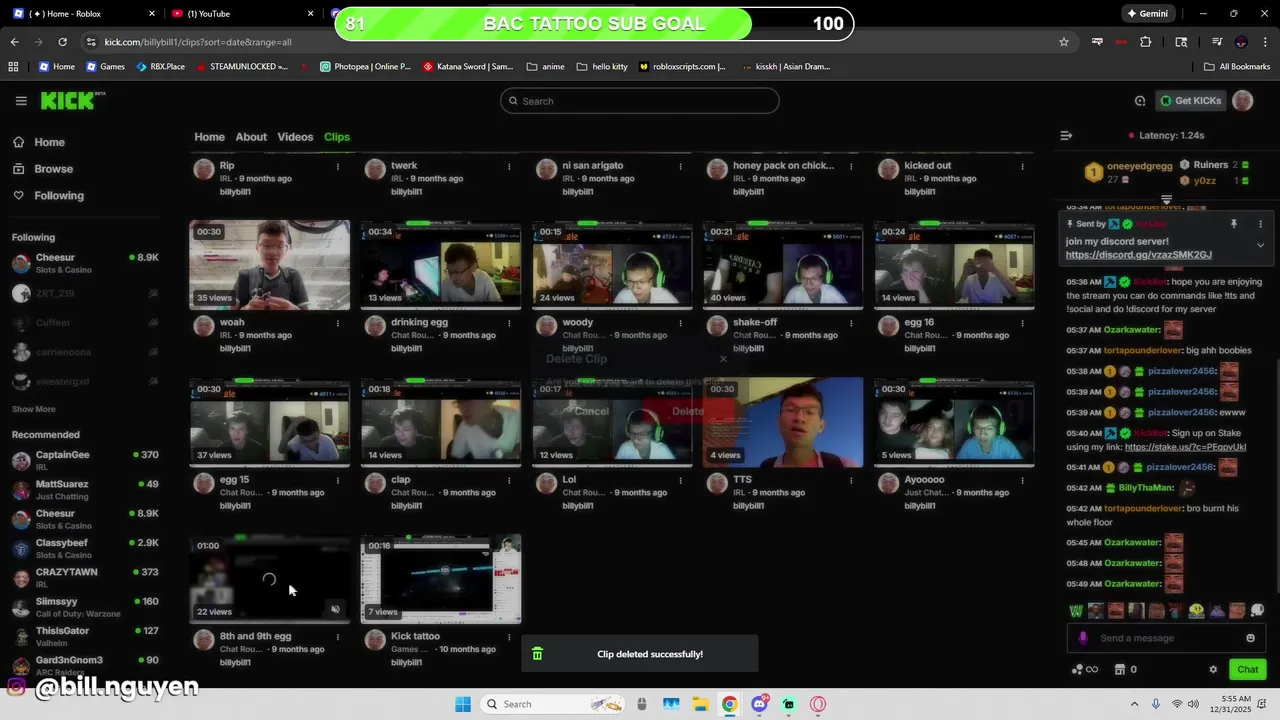The image size is (1280, 720).
Task: Open the anime bookmarks folder
Action: point(546,67)
